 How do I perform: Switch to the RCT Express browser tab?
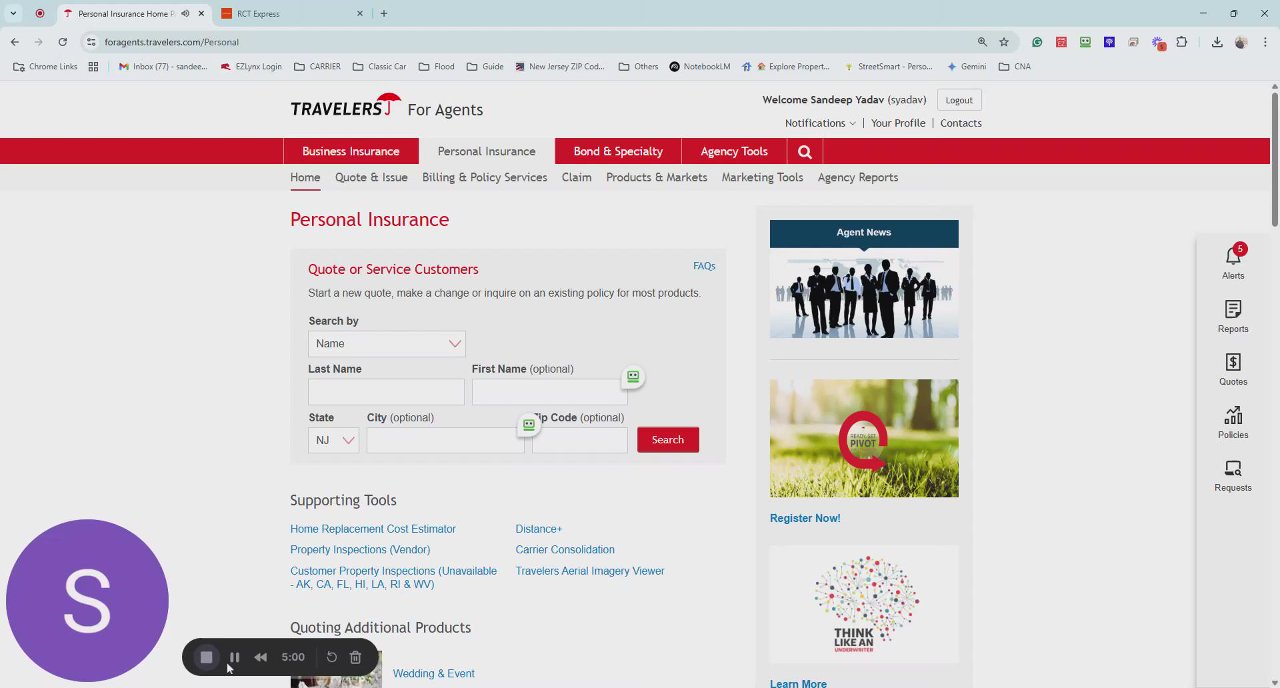click(x=290, y=14)
